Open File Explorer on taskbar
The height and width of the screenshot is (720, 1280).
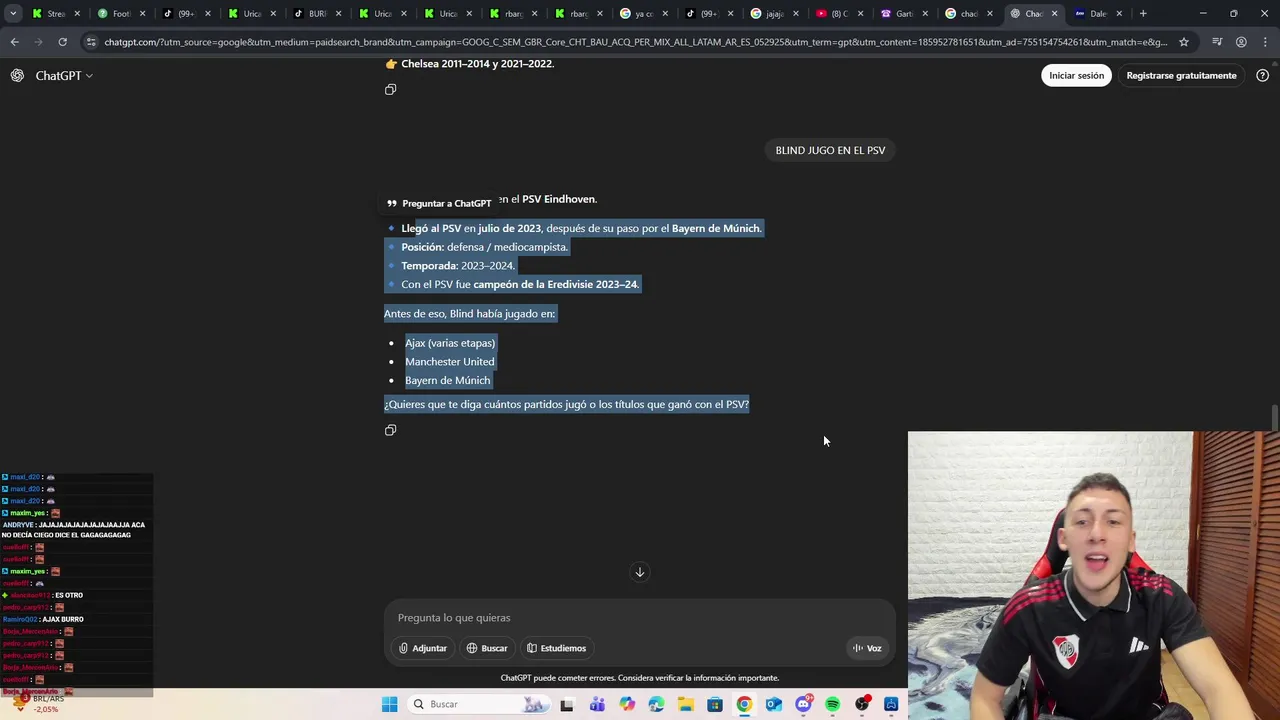pyautogui.click(x=686, y=704)
